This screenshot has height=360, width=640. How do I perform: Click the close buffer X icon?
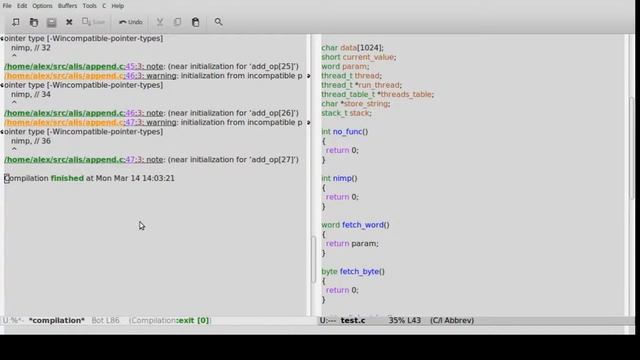(x=69, y=22)
